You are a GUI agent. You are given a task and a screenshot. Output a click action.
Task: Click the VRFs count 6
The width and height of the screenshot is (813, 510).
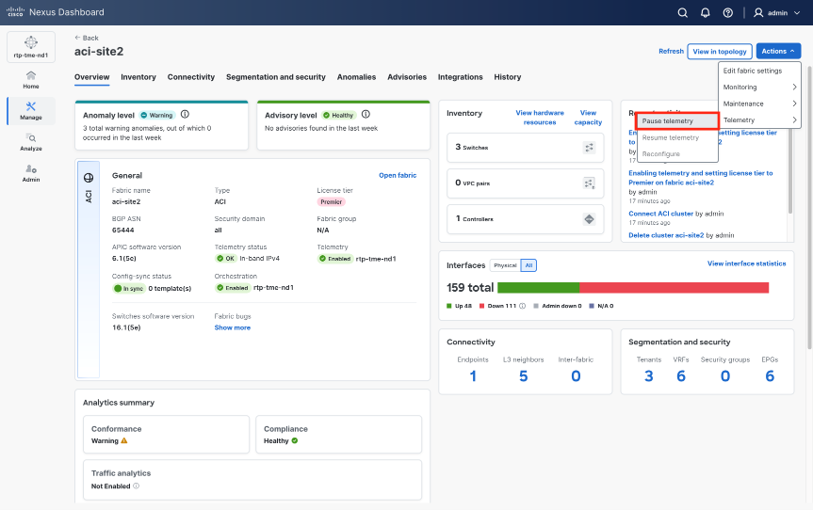(x=681, y=376)
